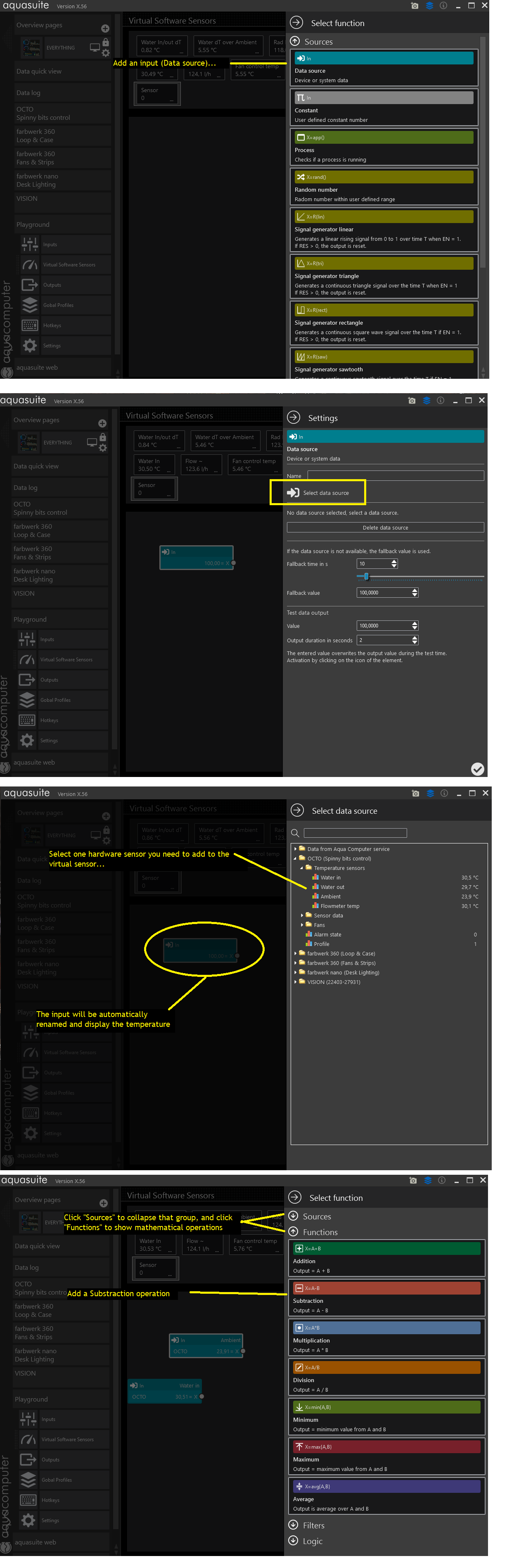In Settings window, open aquasuite web section

coord(60,762)
